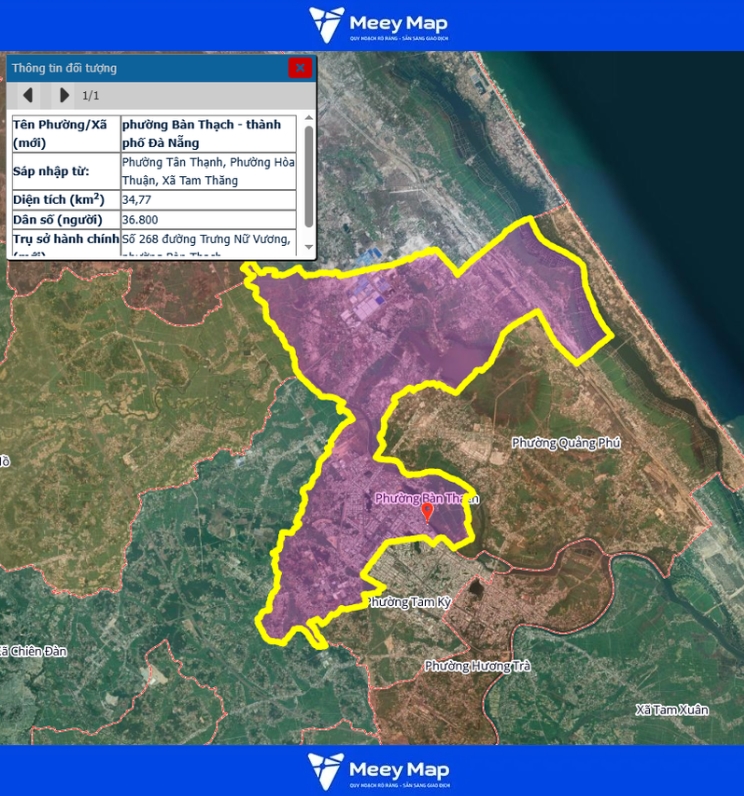Image resolution: width=744 pixels, height=796 pixels.
Task: Select the Phường Hương Trà map label
Action: (x=476, y=666)
